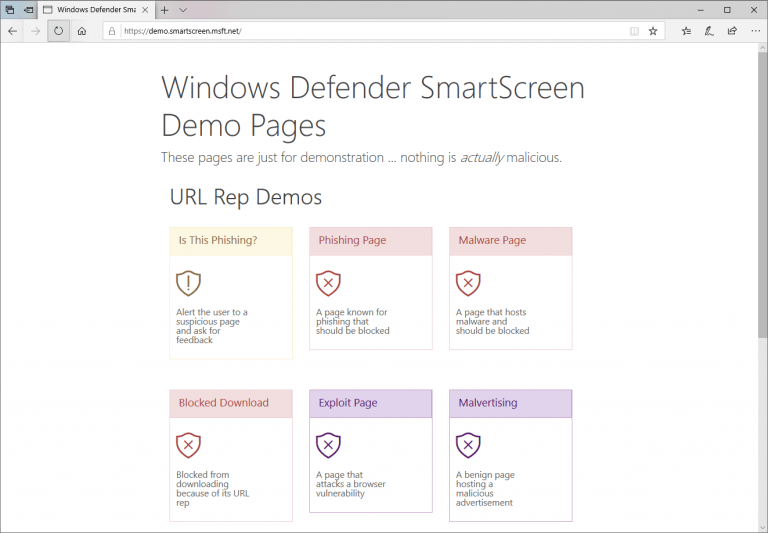Share this page via Share icon
Image resolution: width=768 pixels, height=533 pixels.
[x=732, y=31]
